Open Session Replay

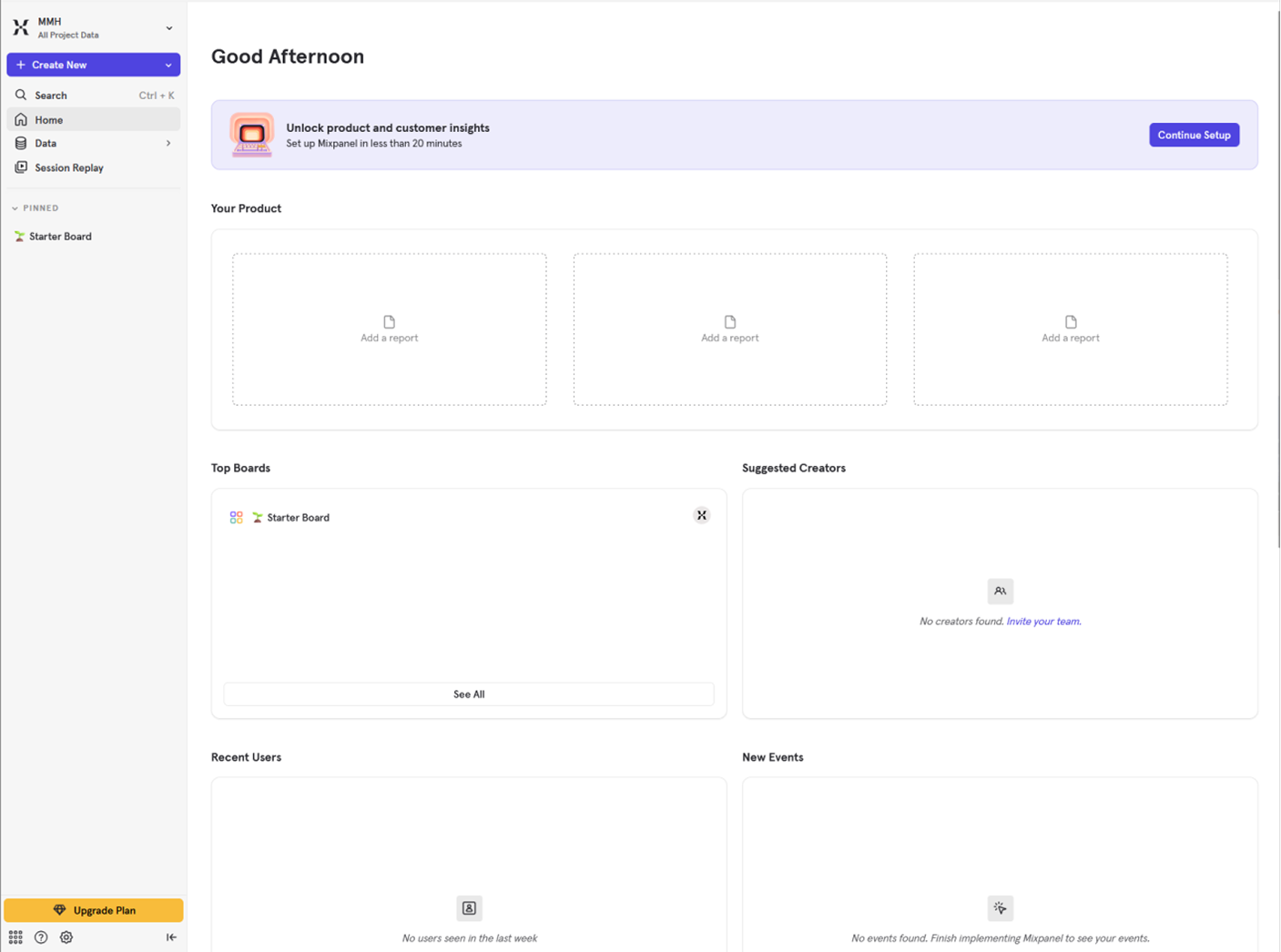point(93,167)
